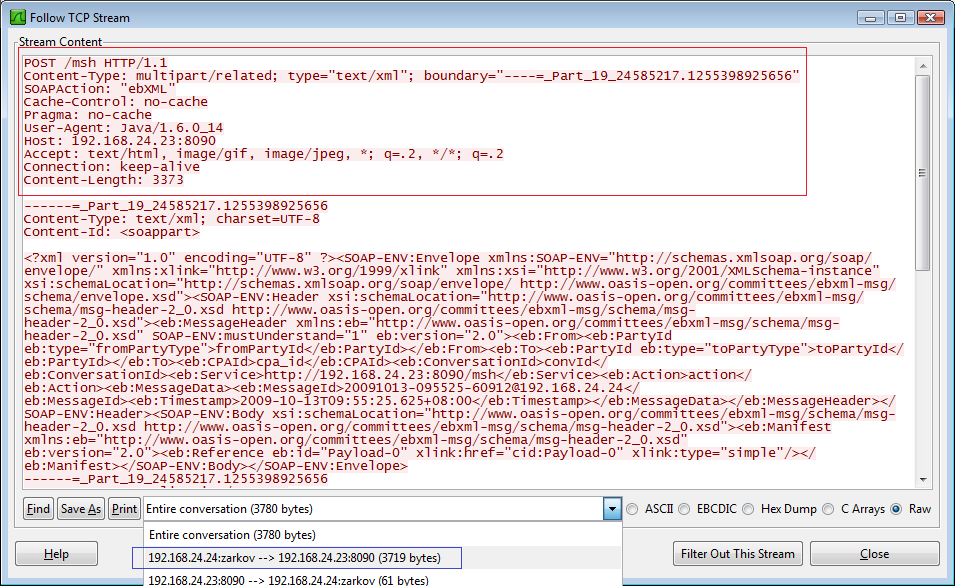Print the stream content
Viewport: 955px width, 586px height.
pos(124,509)
